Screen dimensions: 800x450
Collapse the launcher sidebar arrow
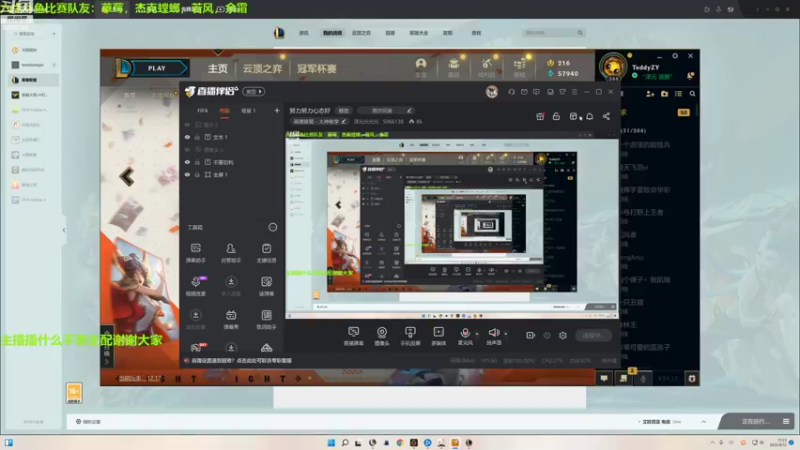tap(64, 230)
